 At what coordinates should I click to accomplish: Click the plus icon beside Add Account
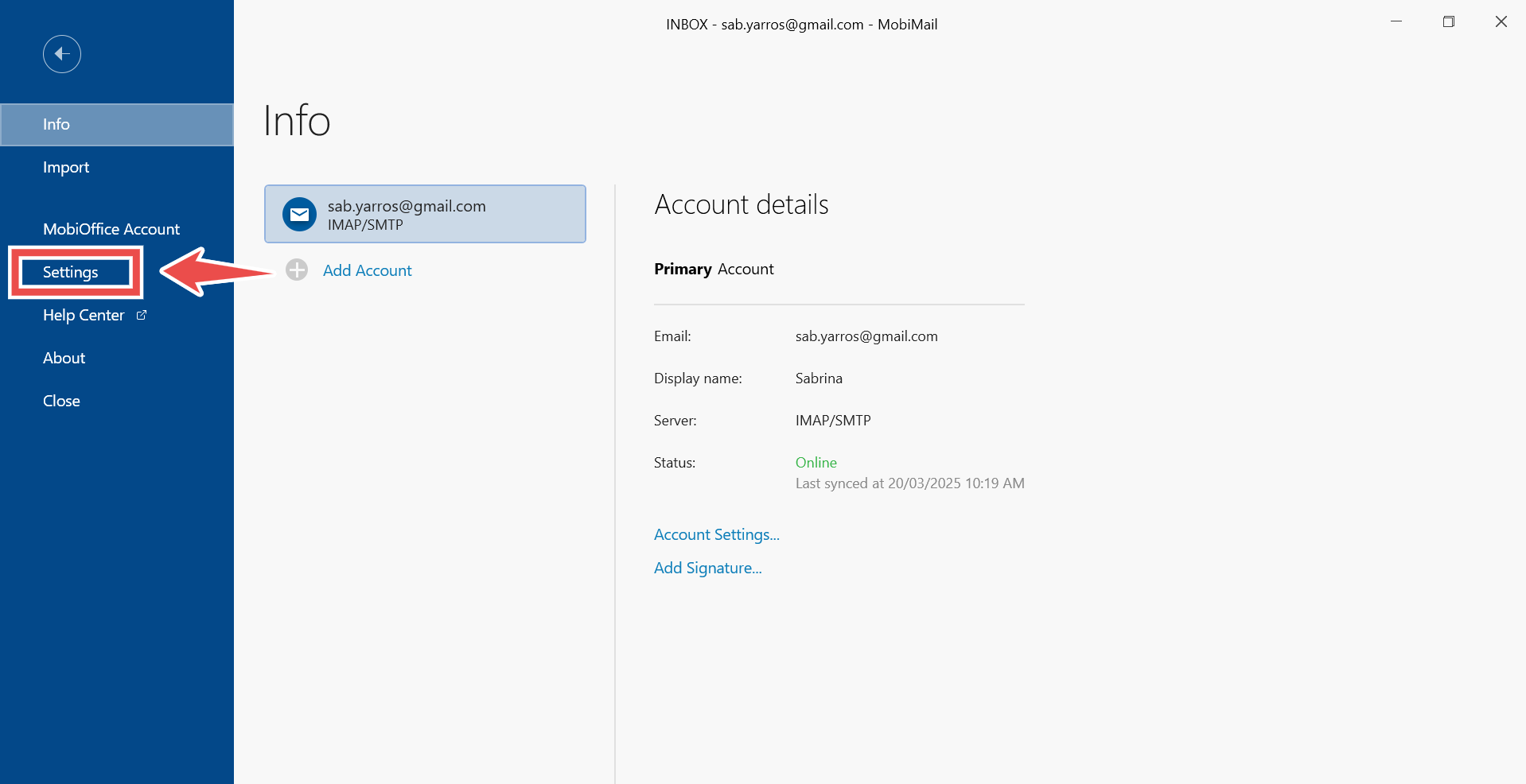click(x=297, y=270)
